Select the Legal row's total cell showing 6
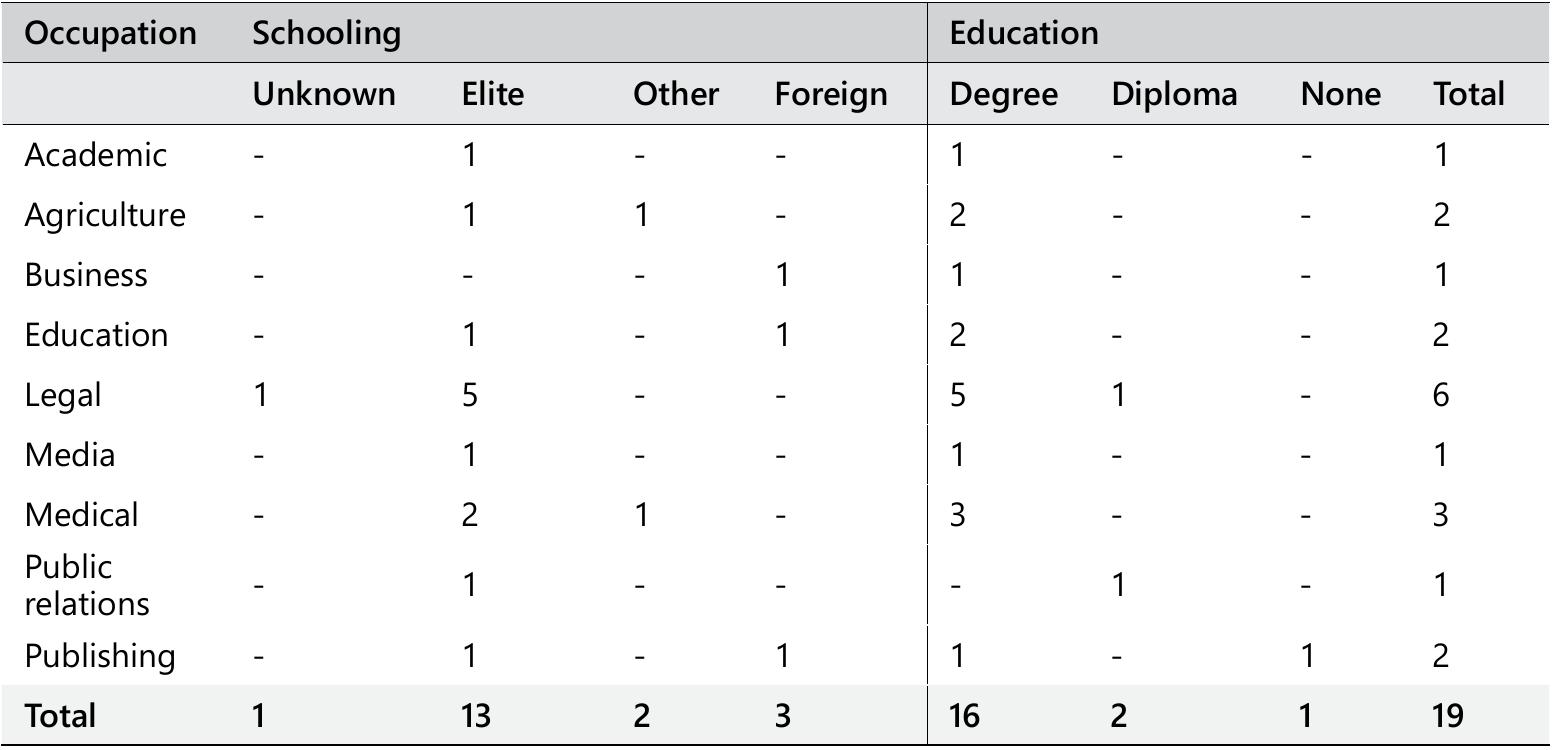 click(x=1442, y=395)
